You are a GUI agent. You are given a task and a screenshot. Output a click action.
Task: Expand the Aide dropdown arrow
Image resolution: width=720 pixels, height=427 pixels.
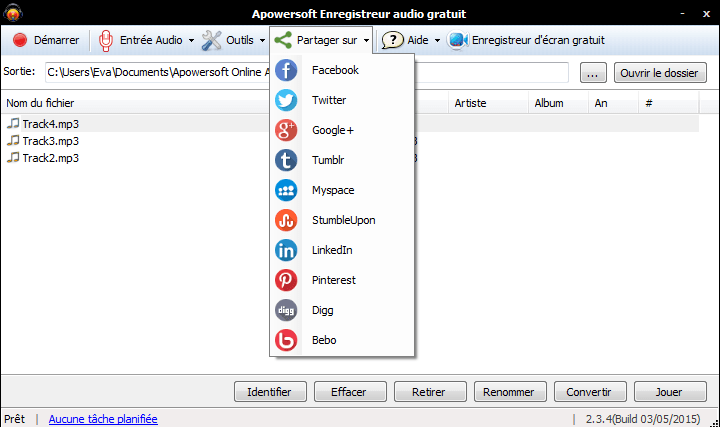[x=437, y=40]
